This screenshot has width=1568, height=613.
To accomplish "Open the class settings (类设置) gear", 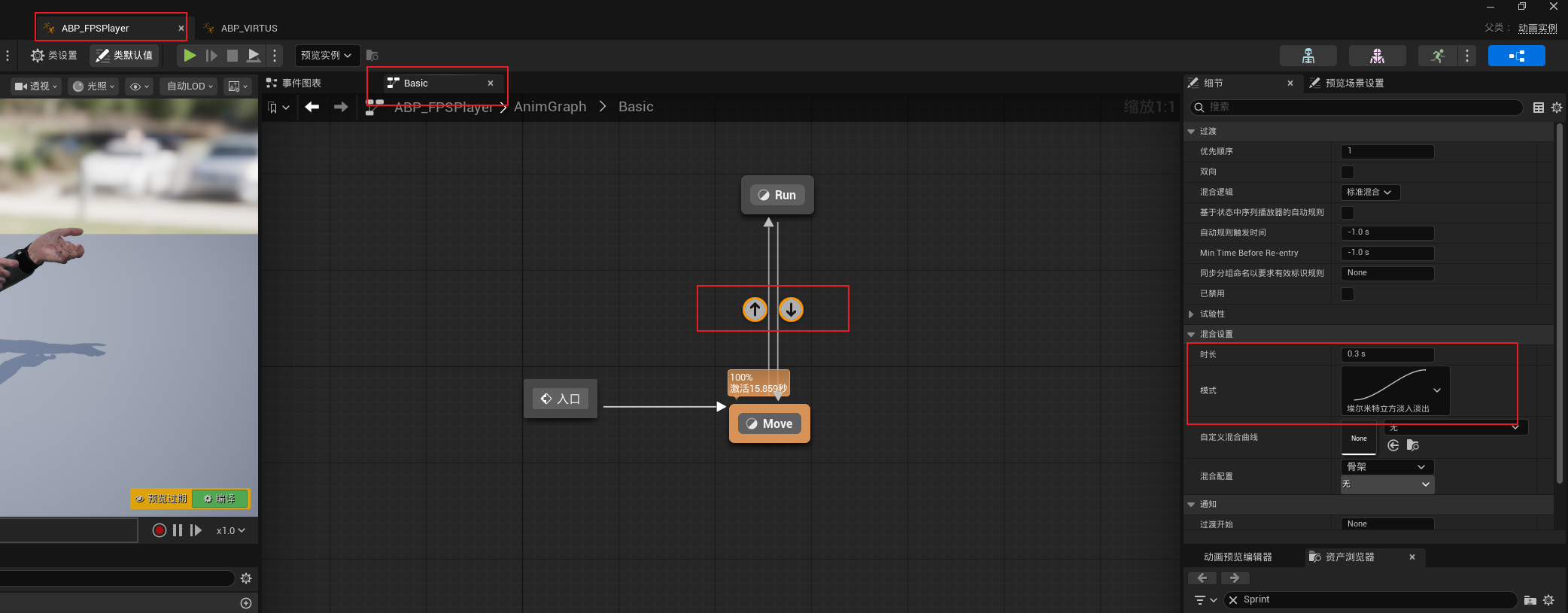I will coord(53,55).
